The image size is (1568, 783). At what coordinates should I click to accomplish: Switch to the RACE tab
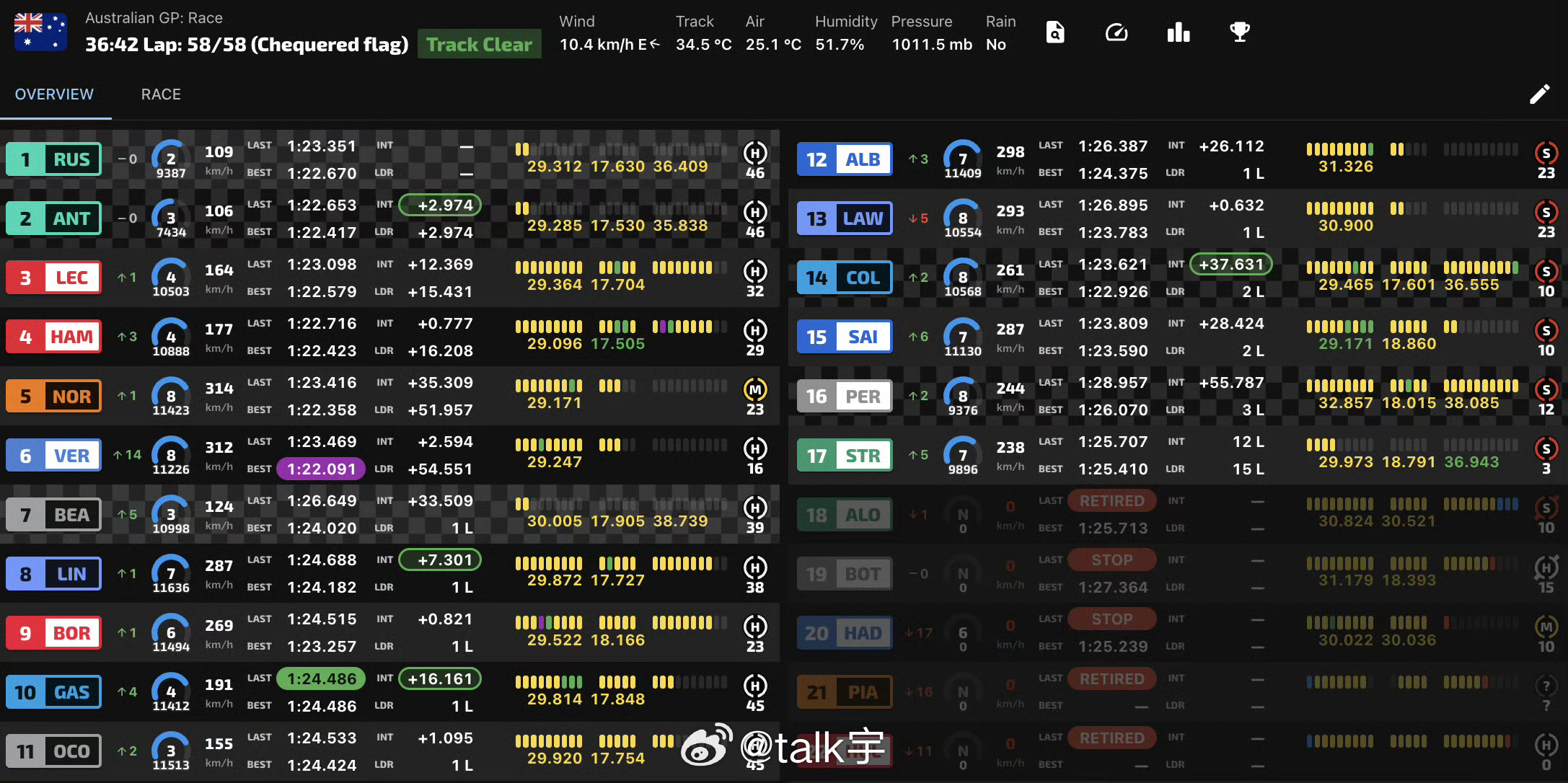pyautogui.click(x=161, y=94)
